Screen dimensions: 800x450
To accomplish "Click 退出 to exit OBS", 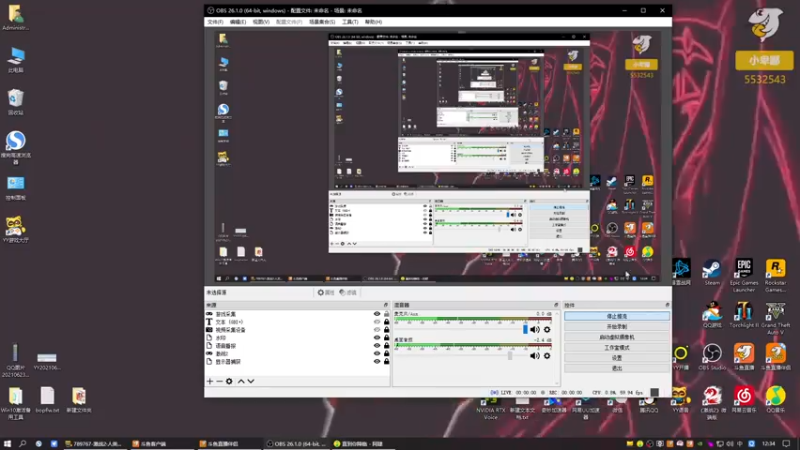I will 617,368.
